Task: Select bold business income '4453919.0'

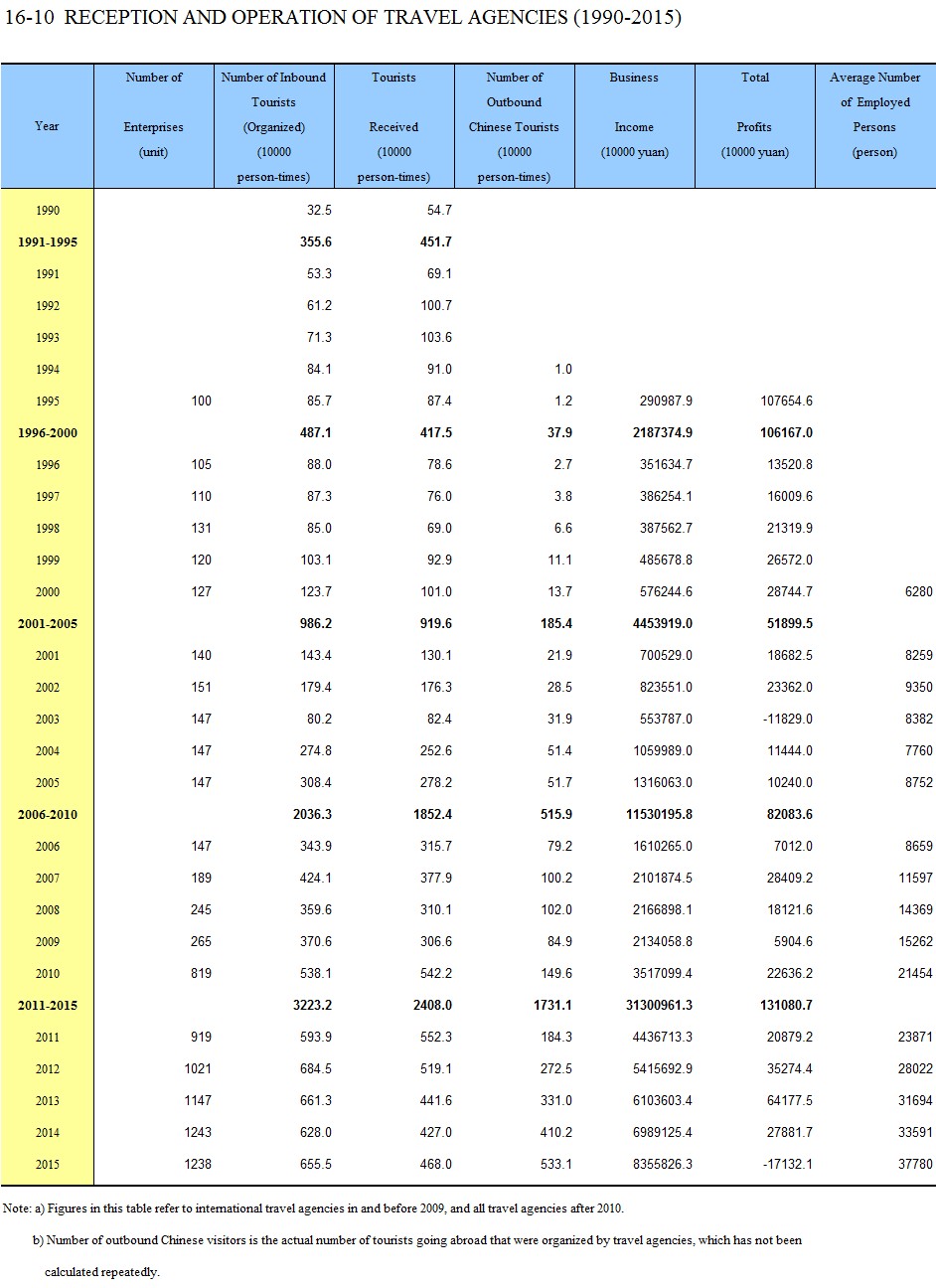Action: 660,624
